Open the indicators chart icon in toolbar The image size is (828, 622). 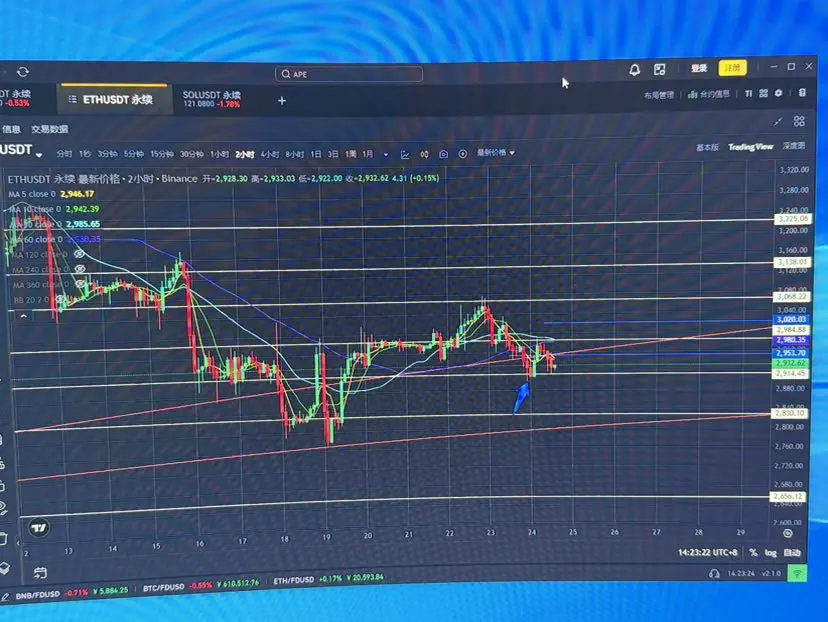pos(405,154)
